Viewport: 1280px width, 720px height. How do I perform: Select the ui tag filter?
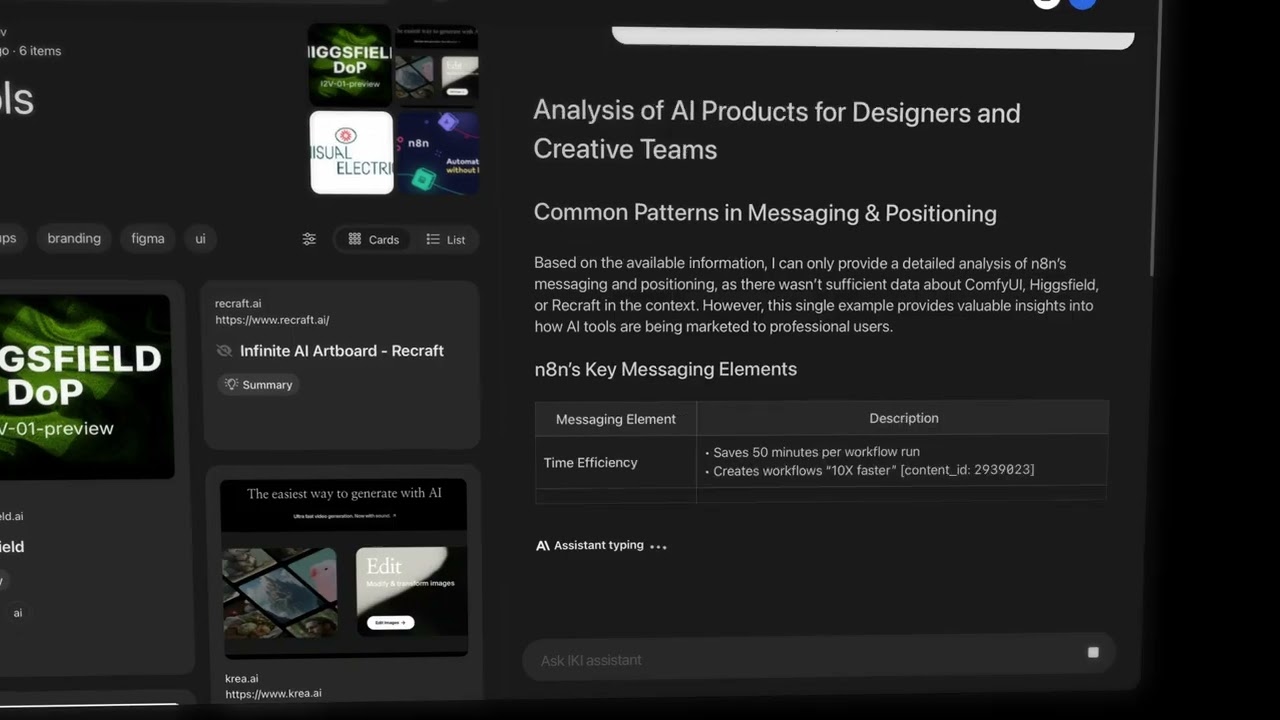[200, 238]
